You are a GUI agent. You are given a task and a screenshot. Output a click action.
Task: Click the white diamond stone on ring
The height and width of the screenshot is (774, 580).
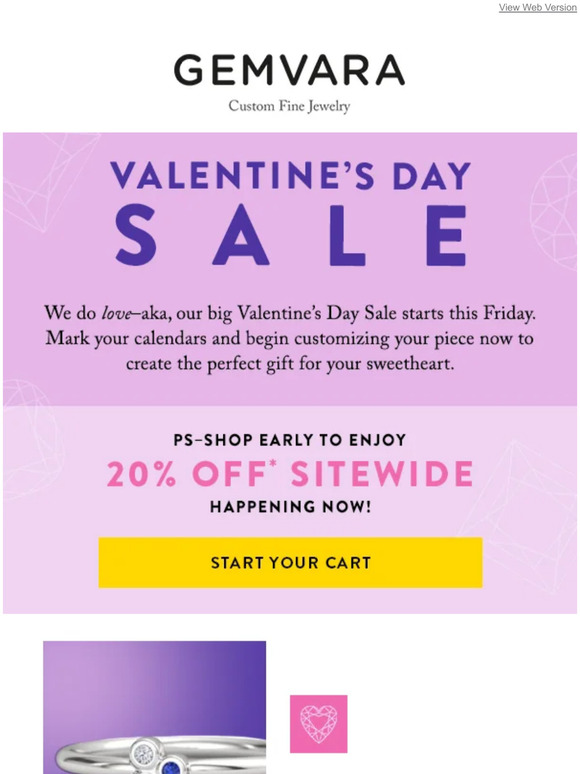(144, 753)
